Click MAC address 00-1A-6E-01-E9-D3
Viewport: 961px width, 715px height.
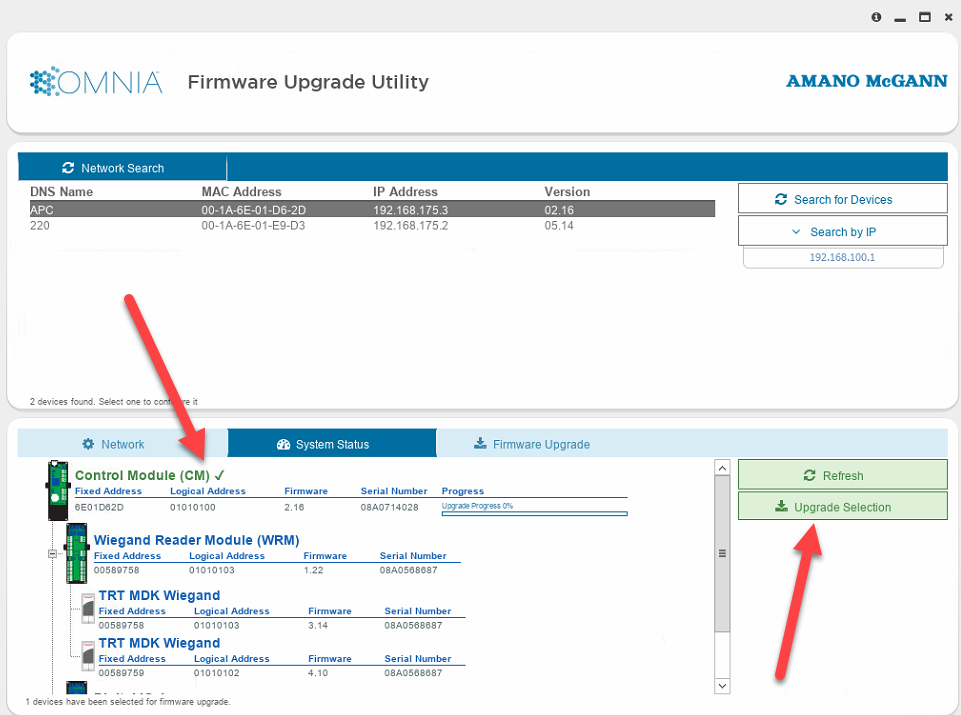click(x=253, y=225)
